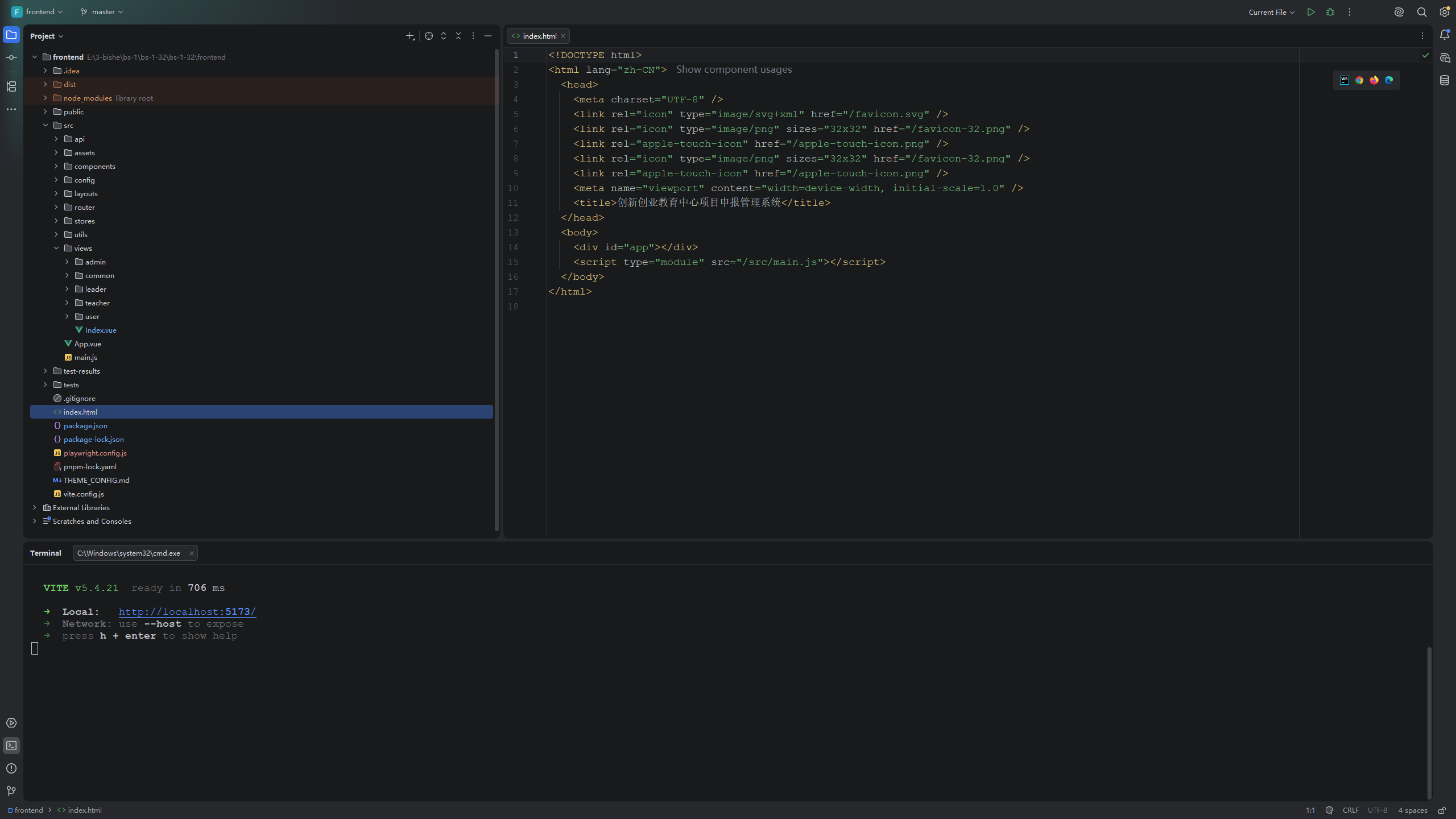Expand External Libraries node

[x=35, y=507]
